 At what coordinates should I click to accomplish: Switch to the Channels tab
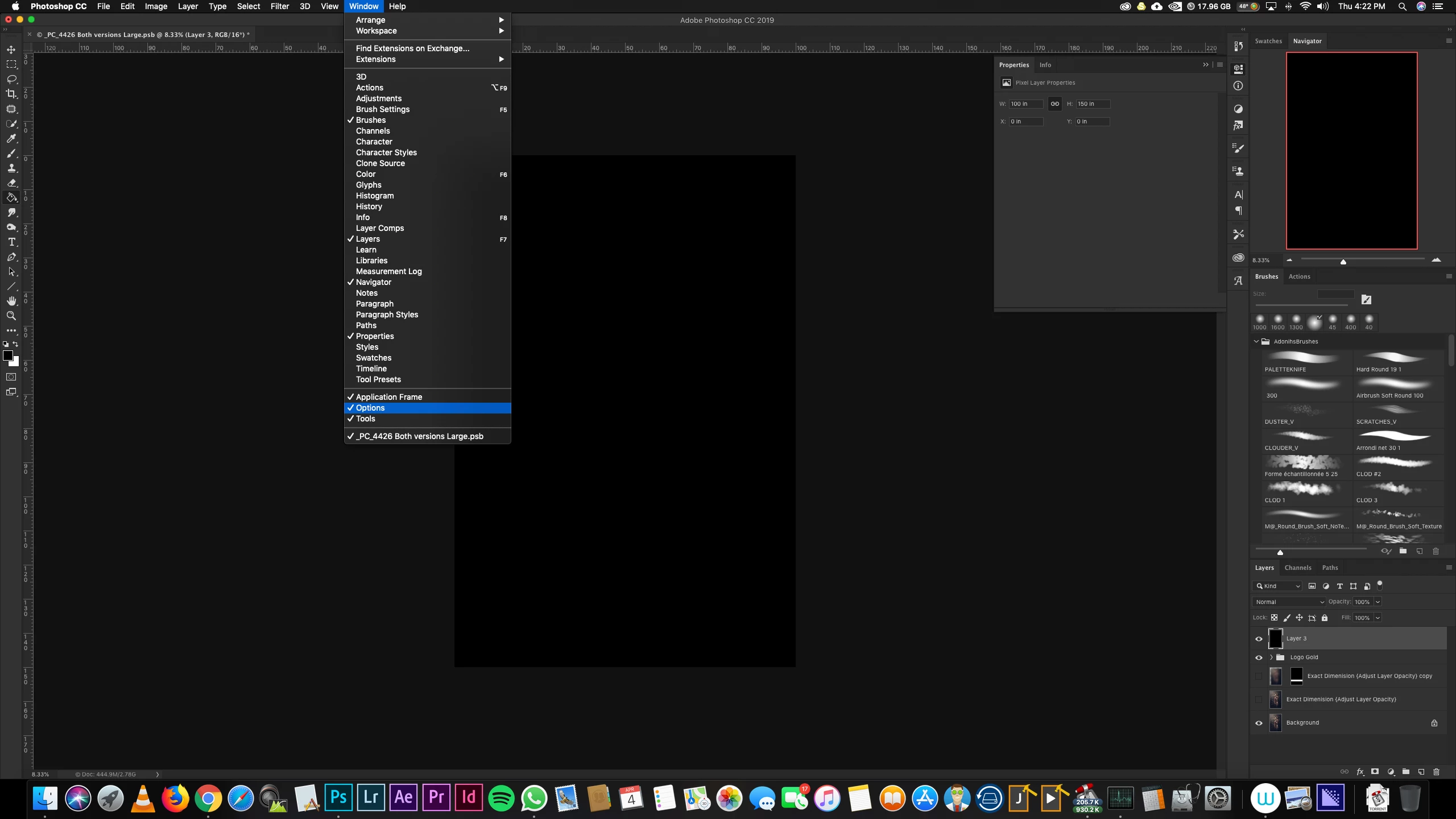coord(1297,568)
